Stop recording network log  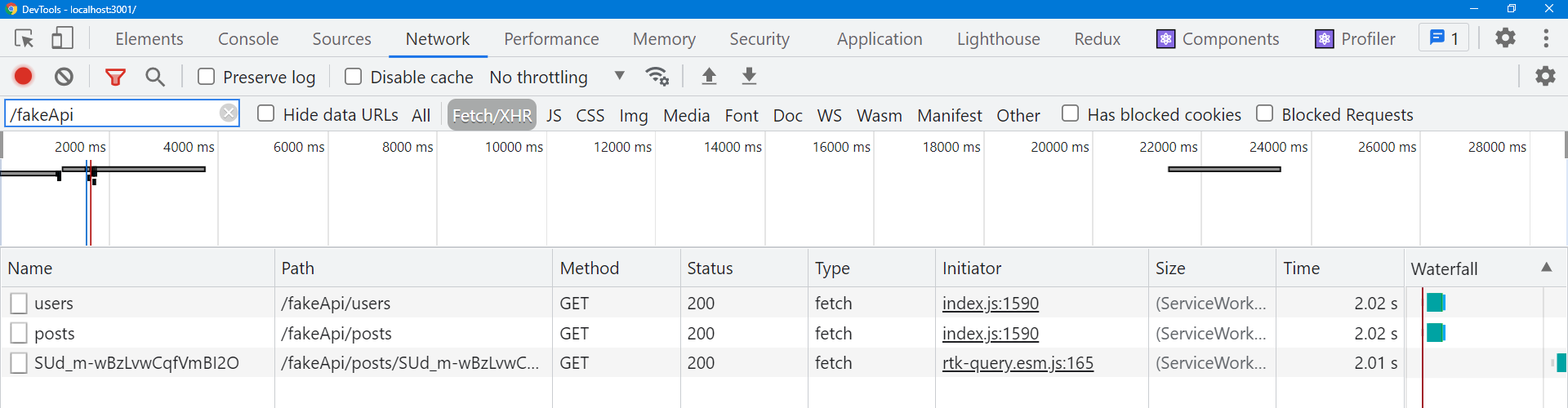(23, 76)
